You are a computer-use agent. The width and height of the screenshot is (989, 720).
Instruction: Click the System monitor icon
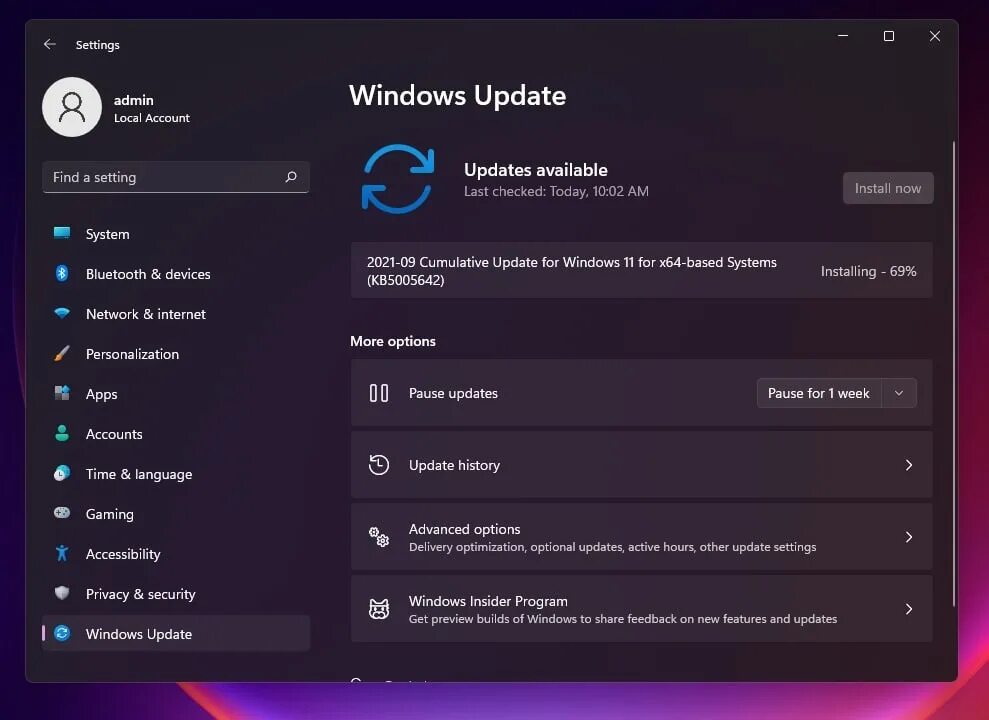62,233
